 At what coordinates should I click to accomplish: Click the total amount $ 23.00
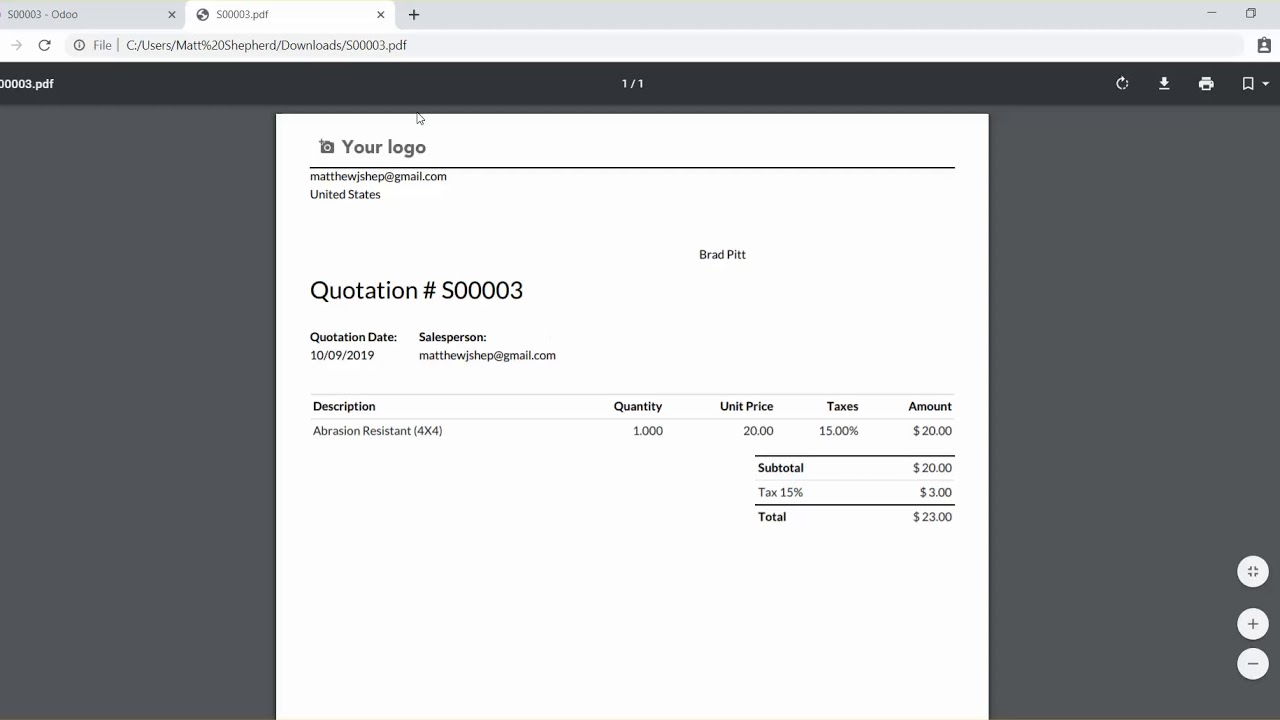[x=932, y=517]
